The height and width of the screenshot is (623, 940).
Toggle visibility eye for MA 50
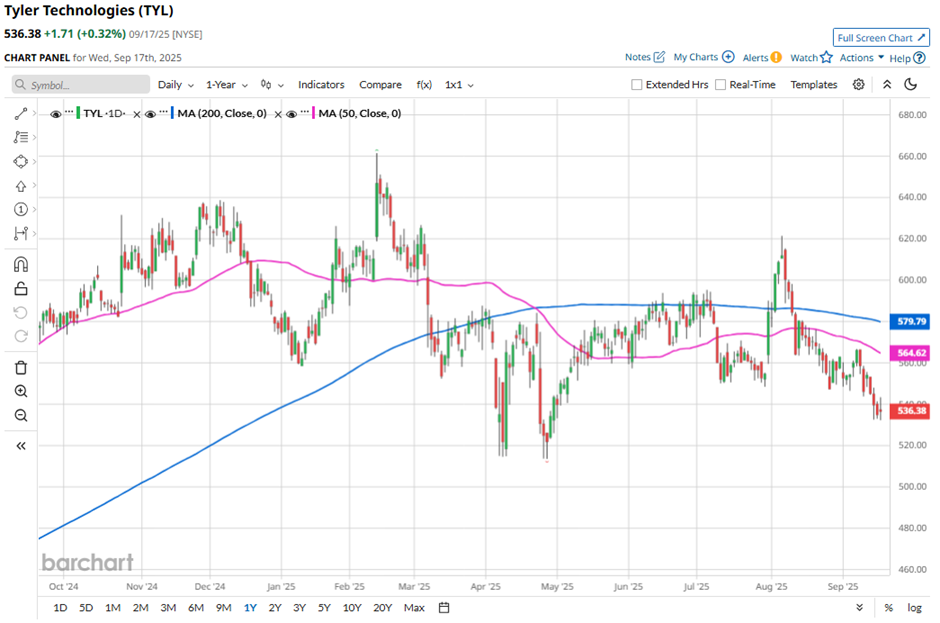click(291, 114)
